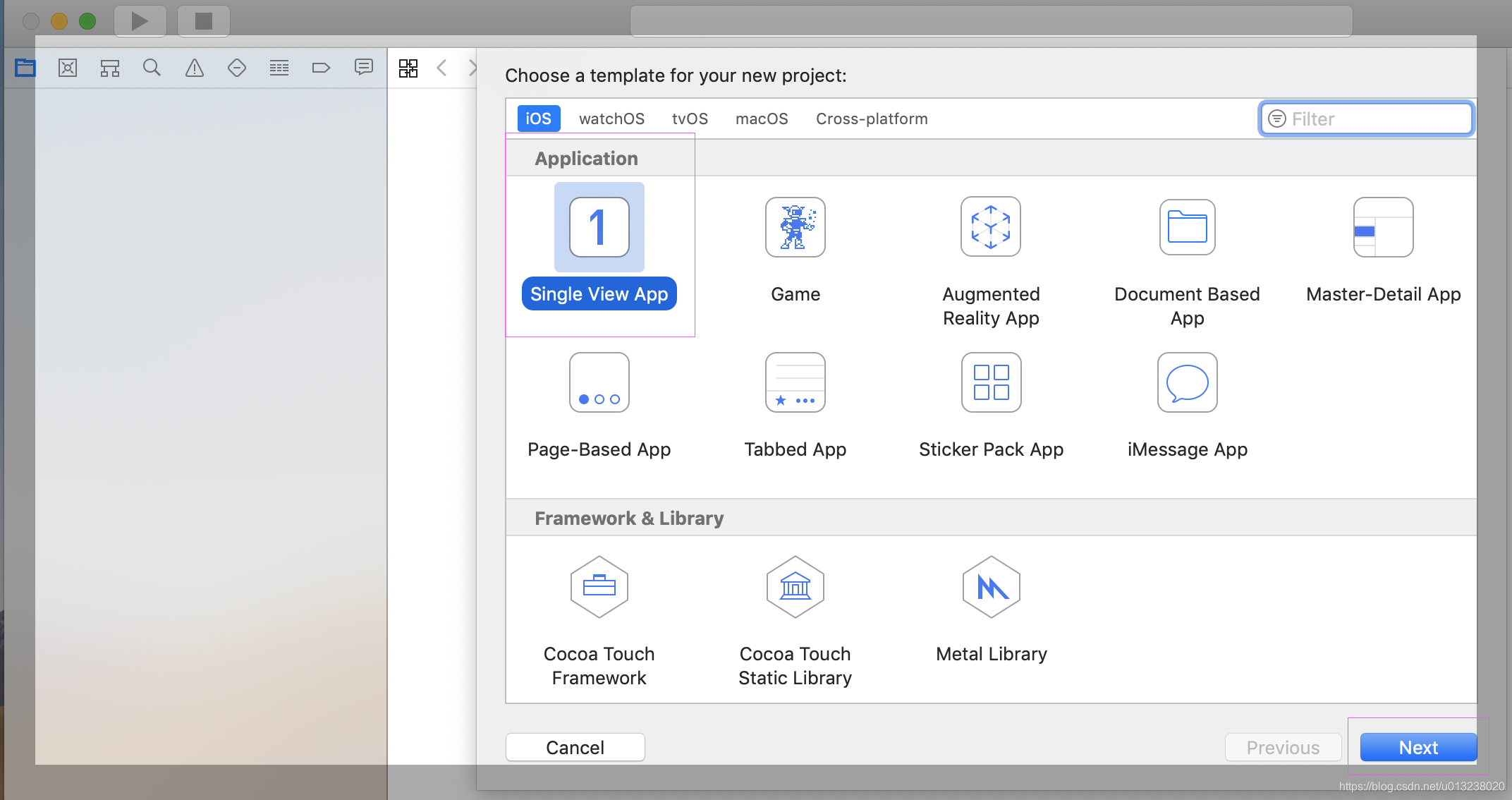
Task: Choose the Metal Library template
Action: [992, 587]
